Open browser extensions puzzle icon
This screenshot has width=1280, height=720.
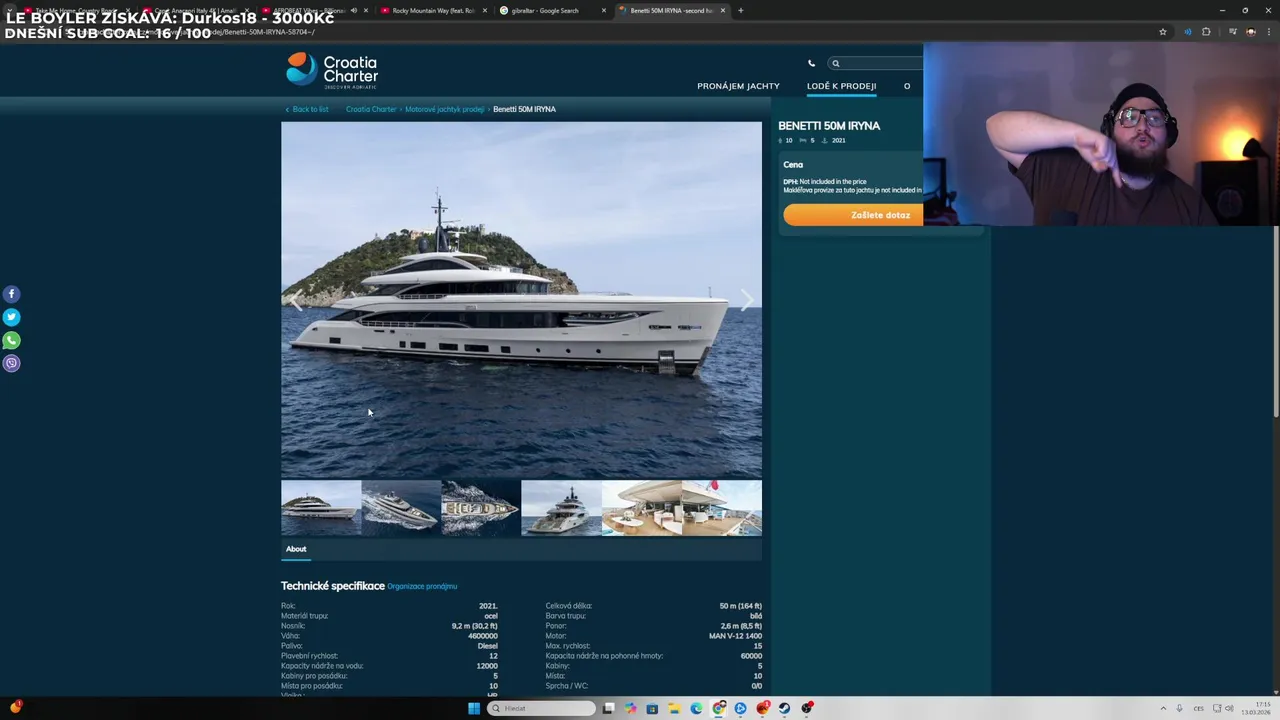point(1206,32)
